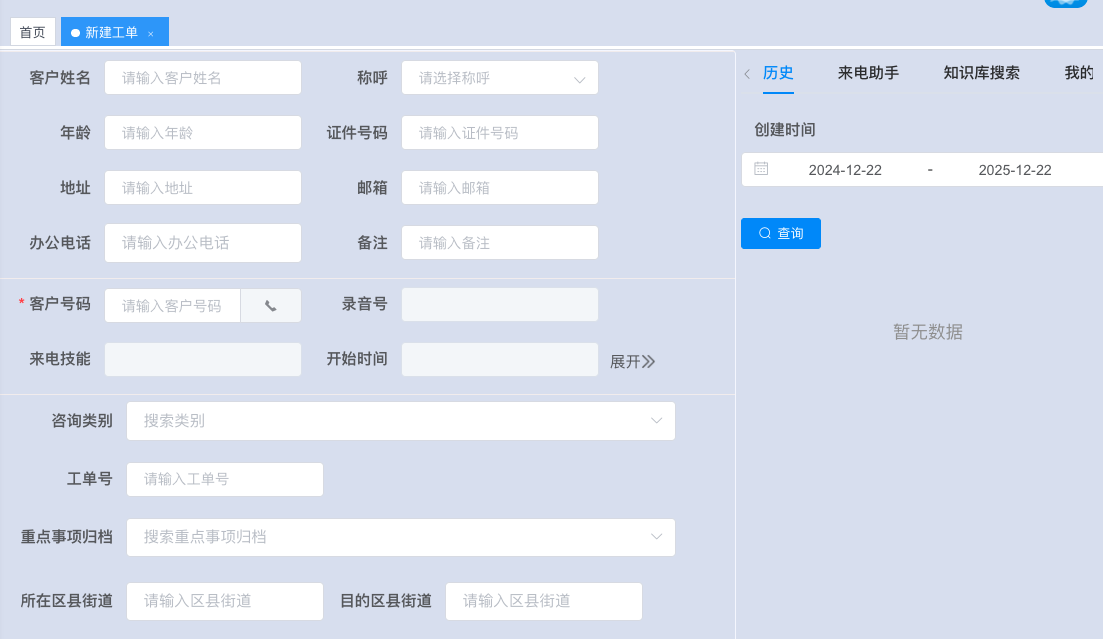Click the 所在区县街道 input field

(224, 601)
